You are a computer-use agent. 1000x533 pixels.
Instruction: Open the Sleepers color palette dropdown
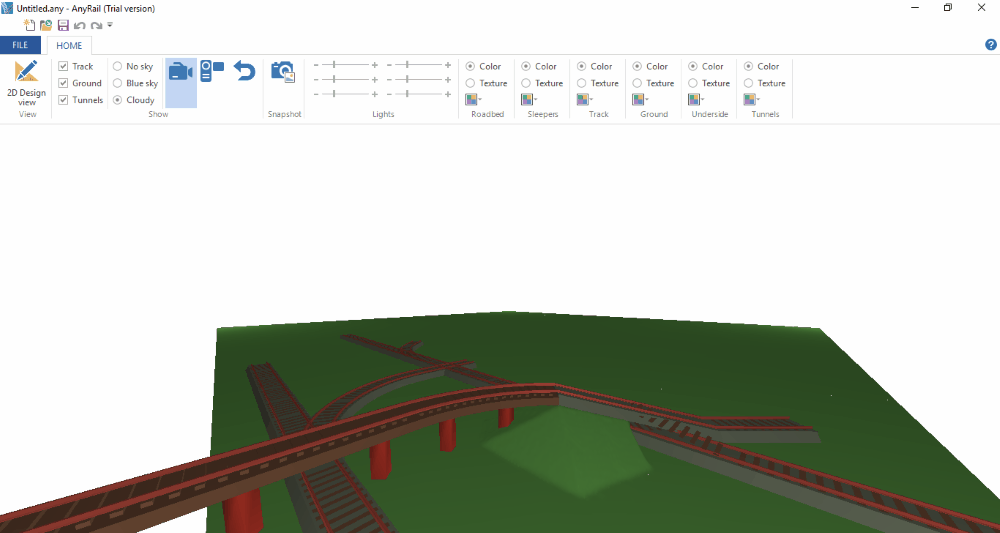pyautogui.click(x=529, y=99)
